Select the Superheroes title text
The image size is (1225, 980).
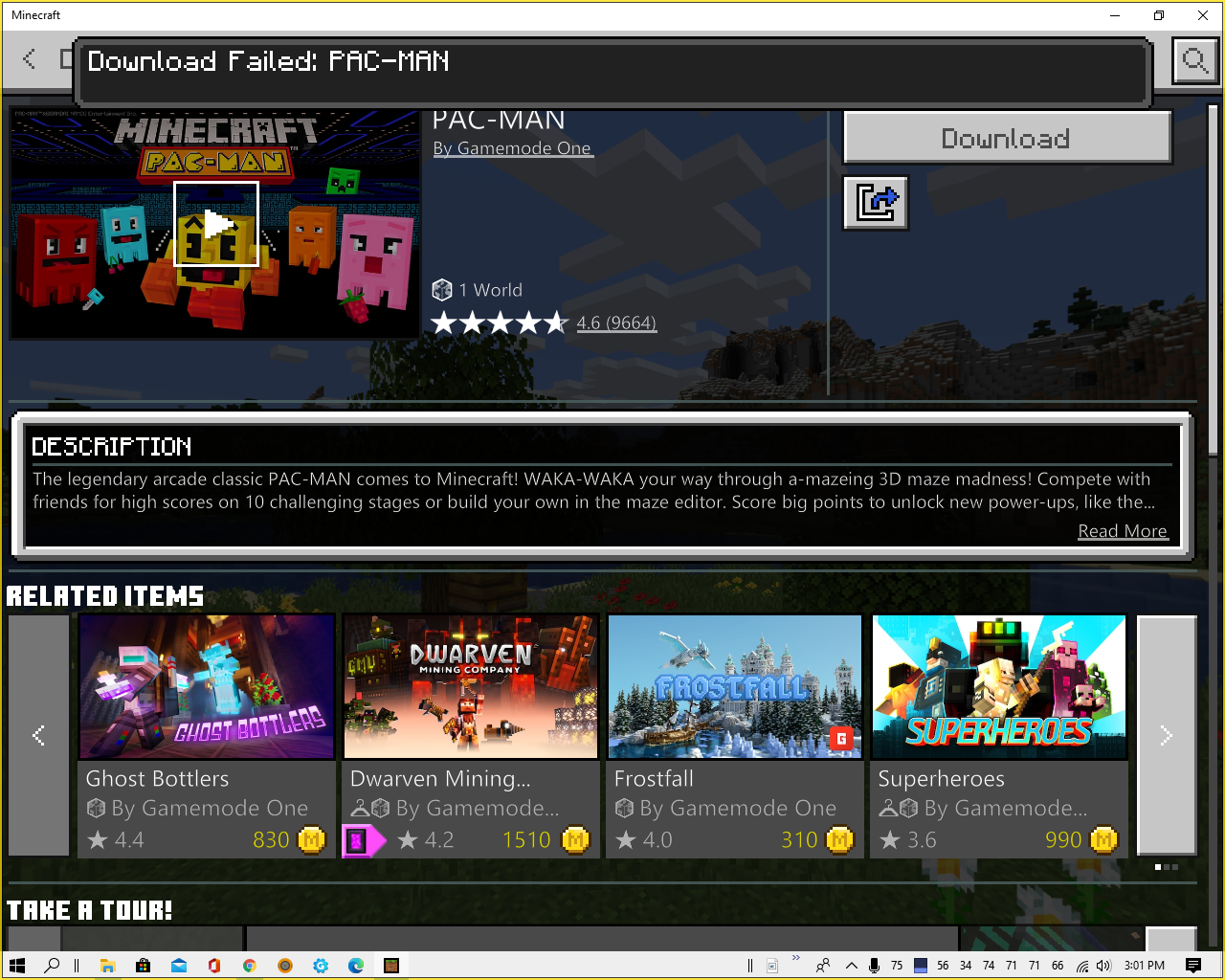[x=942, y=779]
